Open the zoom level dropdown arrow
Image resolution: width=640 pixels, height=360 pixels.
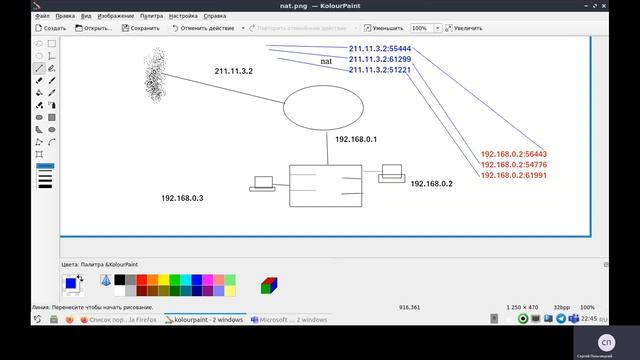[438, 28]
